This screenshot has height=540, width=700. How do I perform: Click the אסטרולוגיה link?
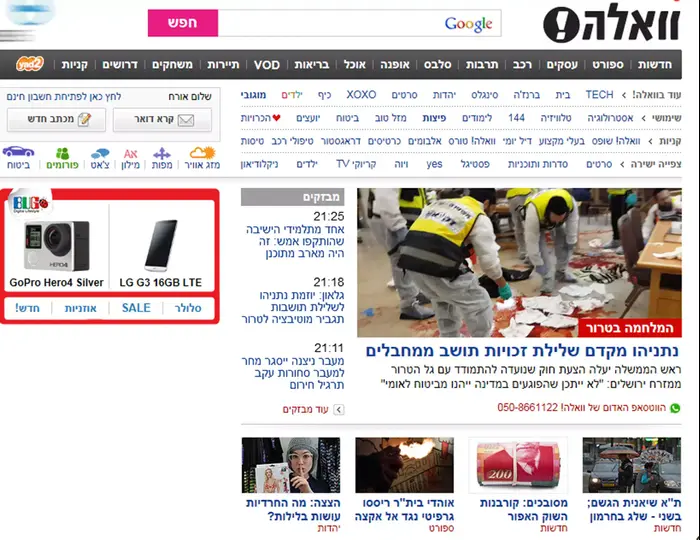coord(610,118)
